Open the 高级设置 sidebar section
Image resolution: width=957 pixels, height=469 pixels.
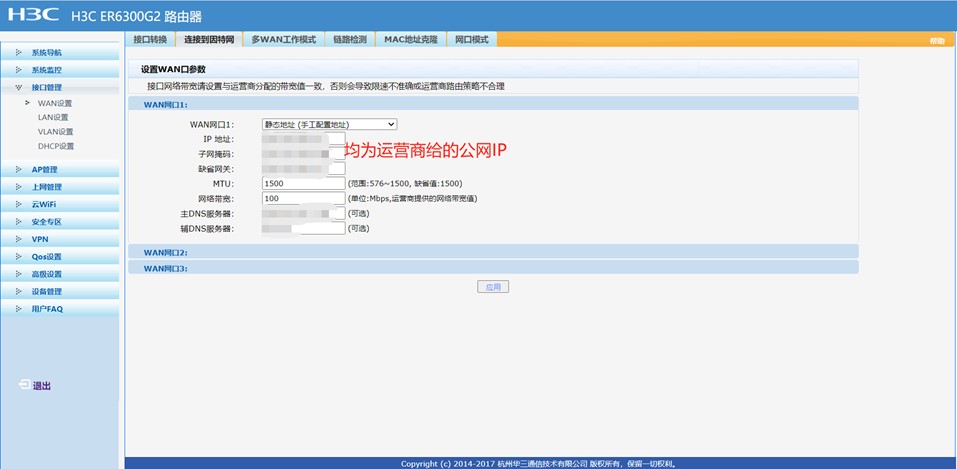click(x=60, y=274)
